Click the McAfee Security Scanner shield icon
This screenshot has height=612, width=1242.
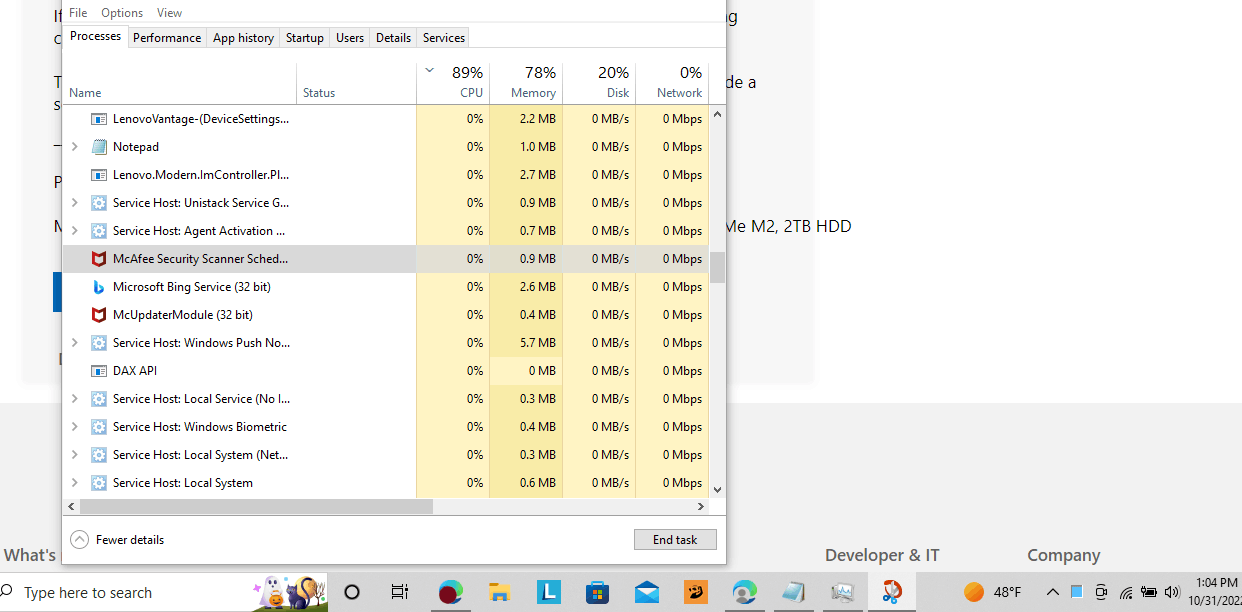point(99,259)
